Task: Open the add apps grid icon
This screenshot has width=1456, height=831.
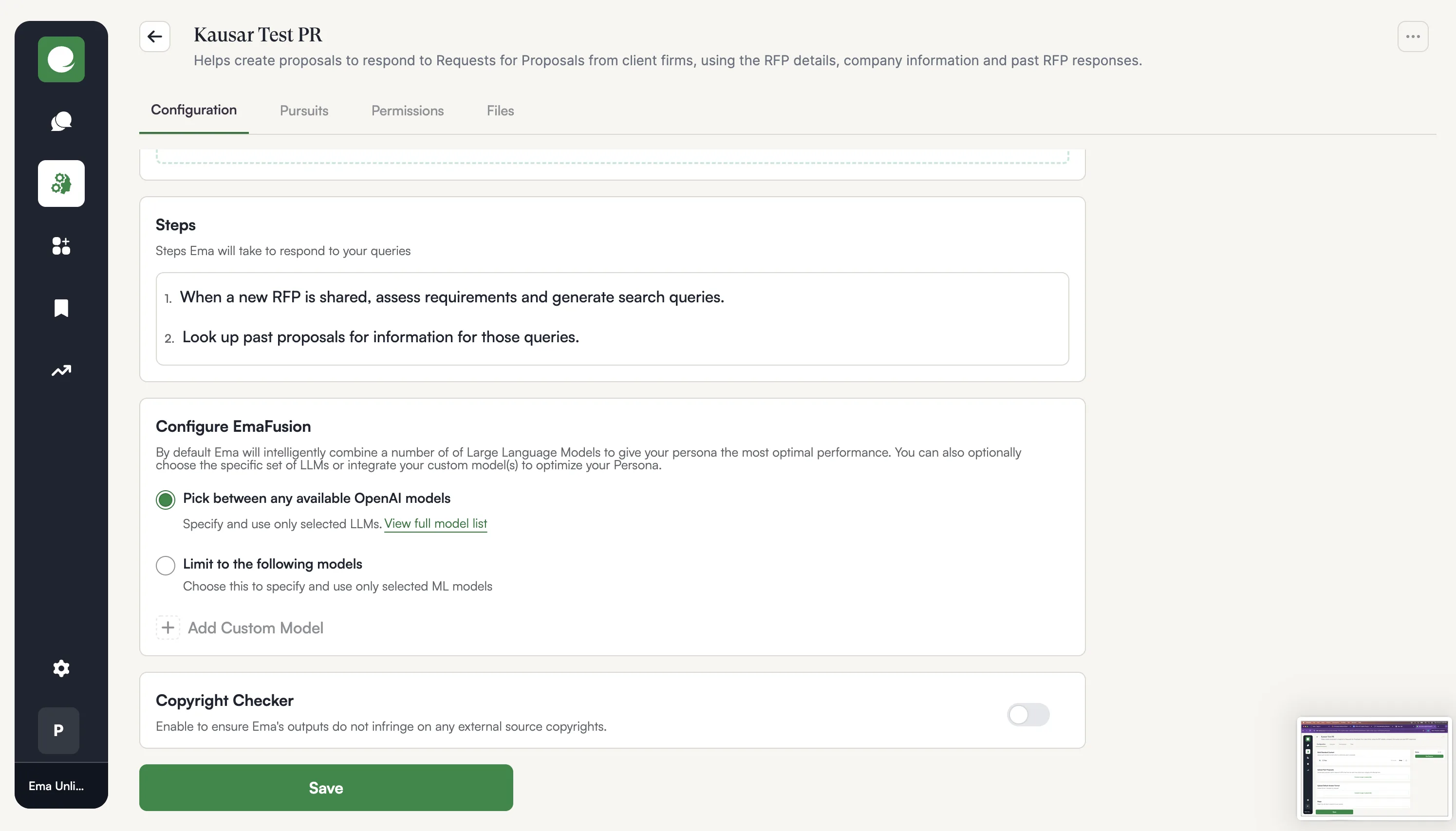Action: point(61,245)
